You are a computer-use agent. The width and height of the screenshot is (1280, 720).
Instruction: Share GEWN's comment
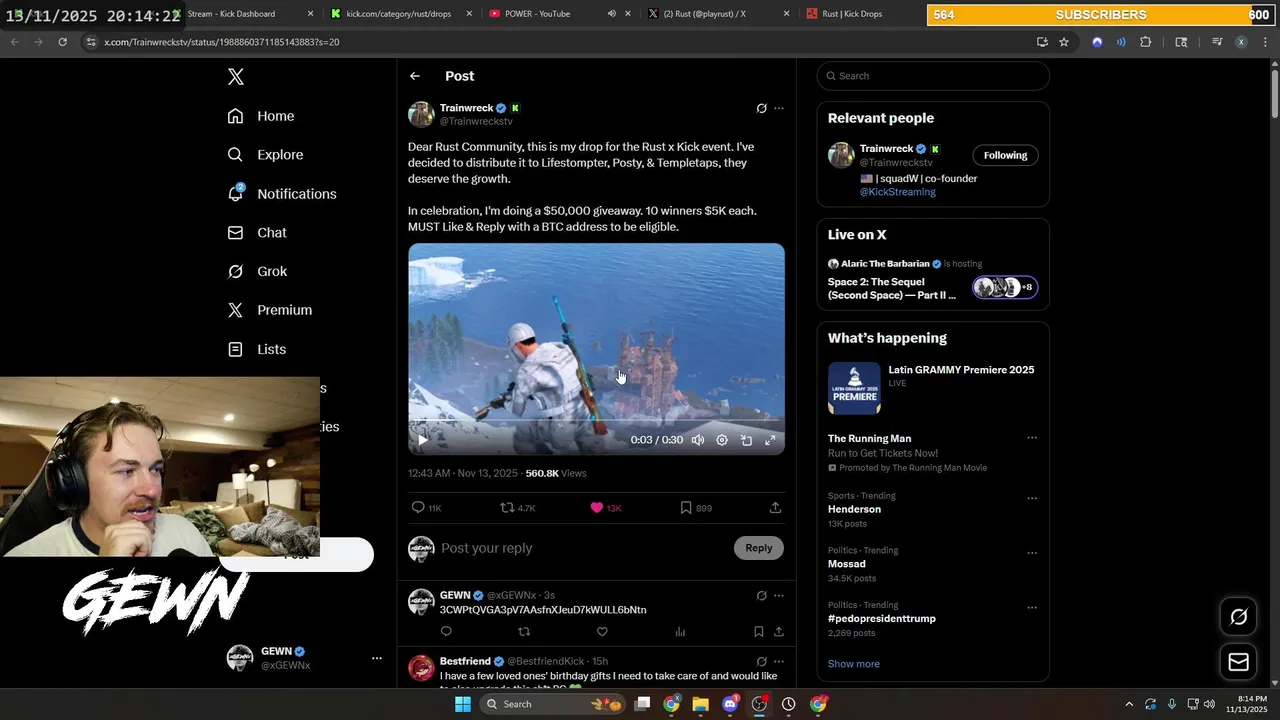(779, 632)
